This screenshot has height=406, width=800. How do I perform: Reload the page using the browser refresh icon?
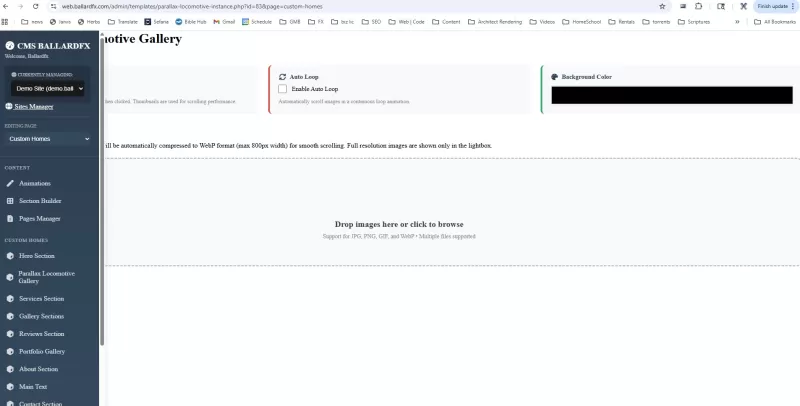(x=36, y=6)
